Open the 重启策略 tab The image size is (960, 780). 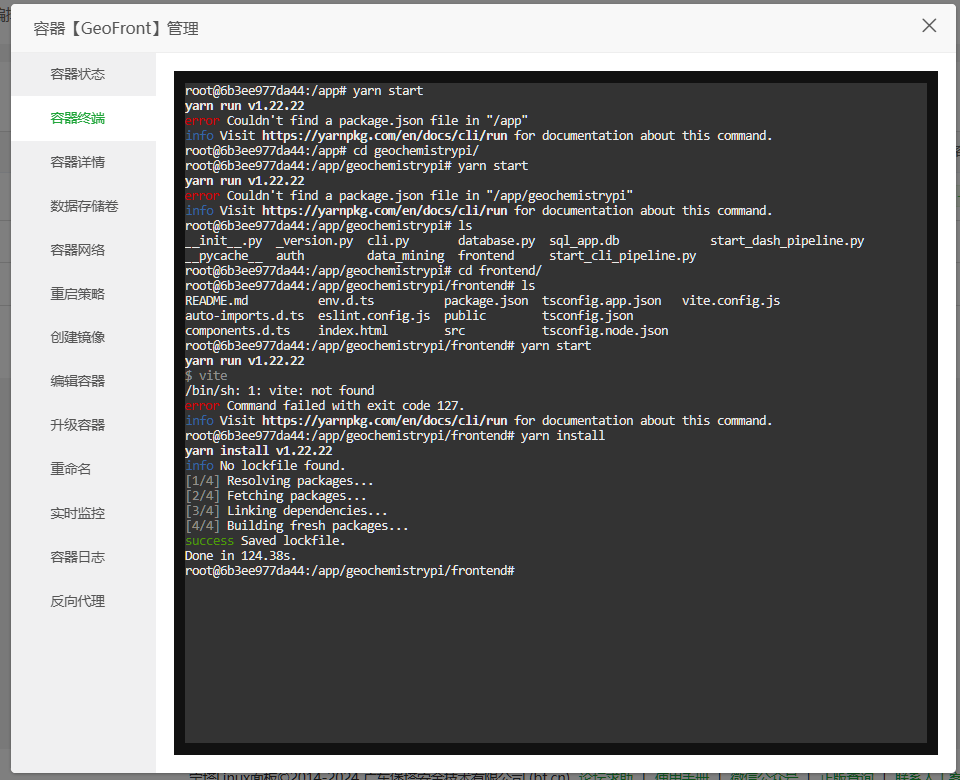click(83, 294)
